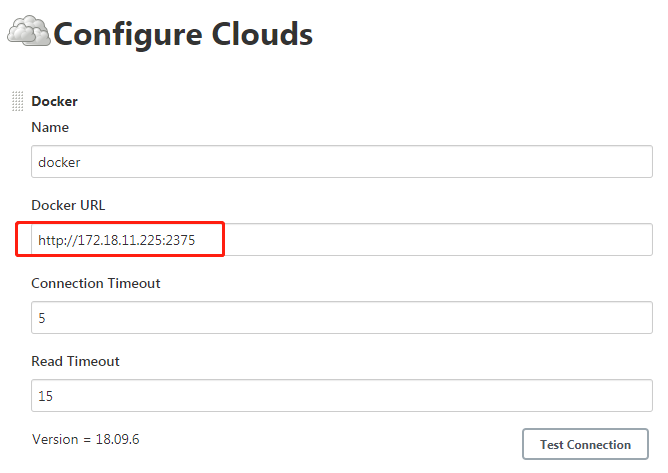Focus the Name input field
The image size is (668, 473).
400,162
